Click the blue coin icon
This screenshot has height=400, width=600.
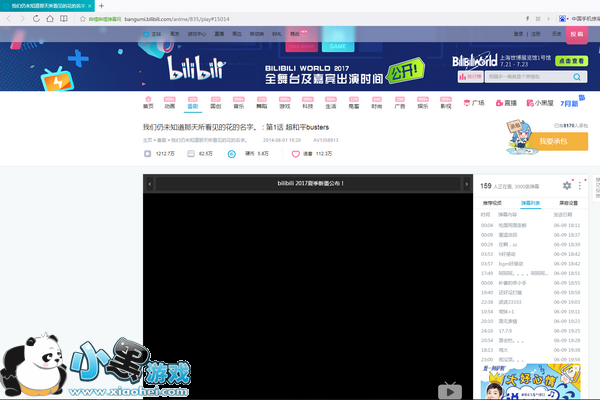coord(232,154)
